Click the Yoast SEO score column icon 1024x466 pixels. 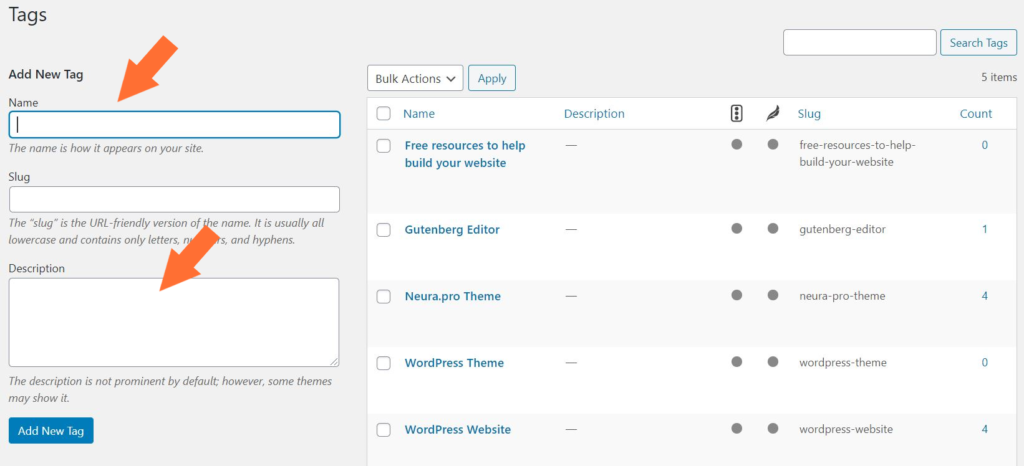(x=737, y=114)
